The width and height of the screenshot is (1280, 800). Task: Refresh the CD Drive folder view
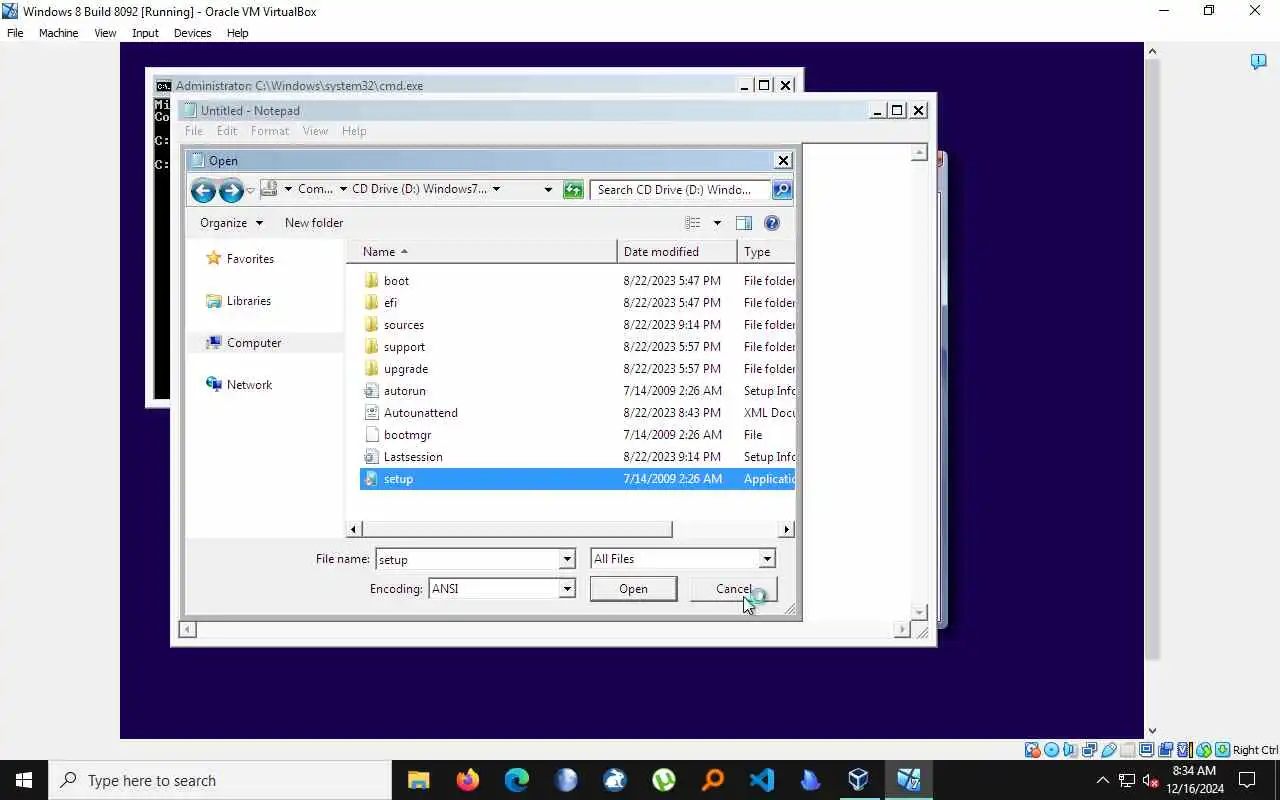click(573, 189)
